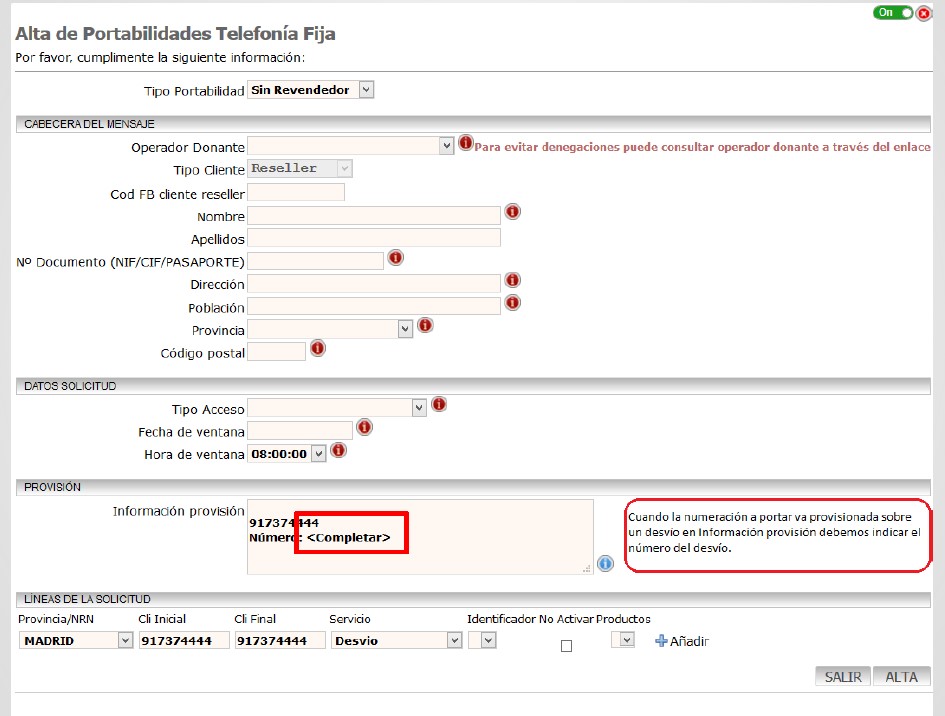This screenshot has height=716, width=945.
Task: Click the red info icon beside Operador Donante
Action: (465, 143)
